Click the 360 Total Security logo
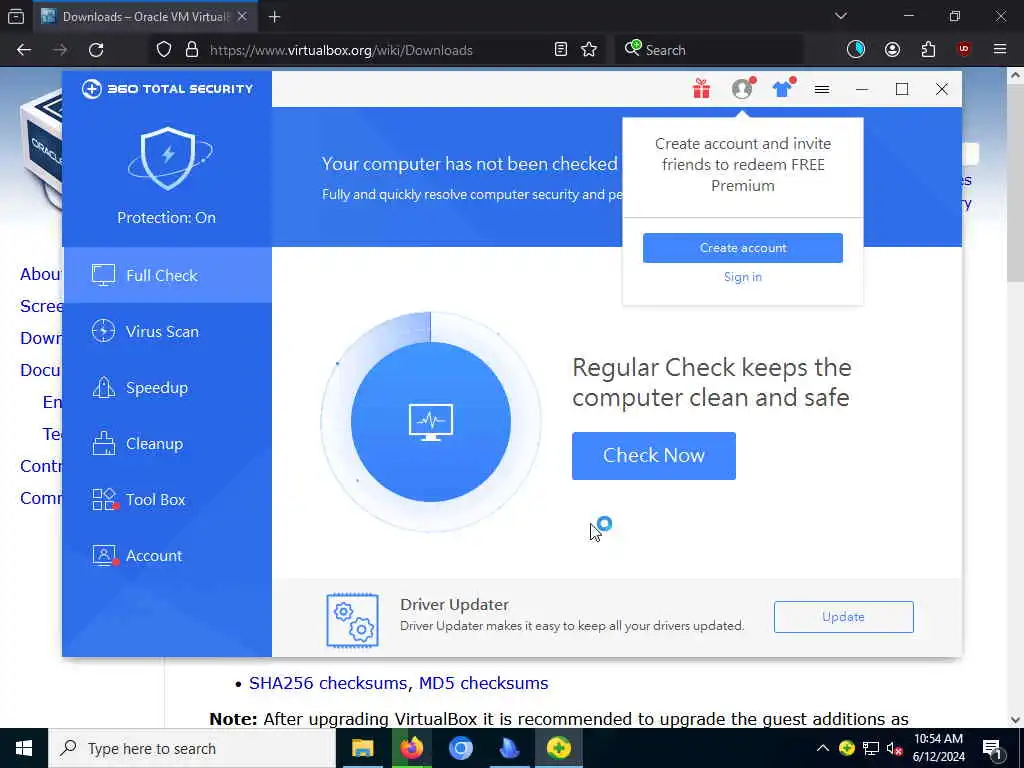The width and height of the screenshot is (1024, 768). [x=168, y=89]
